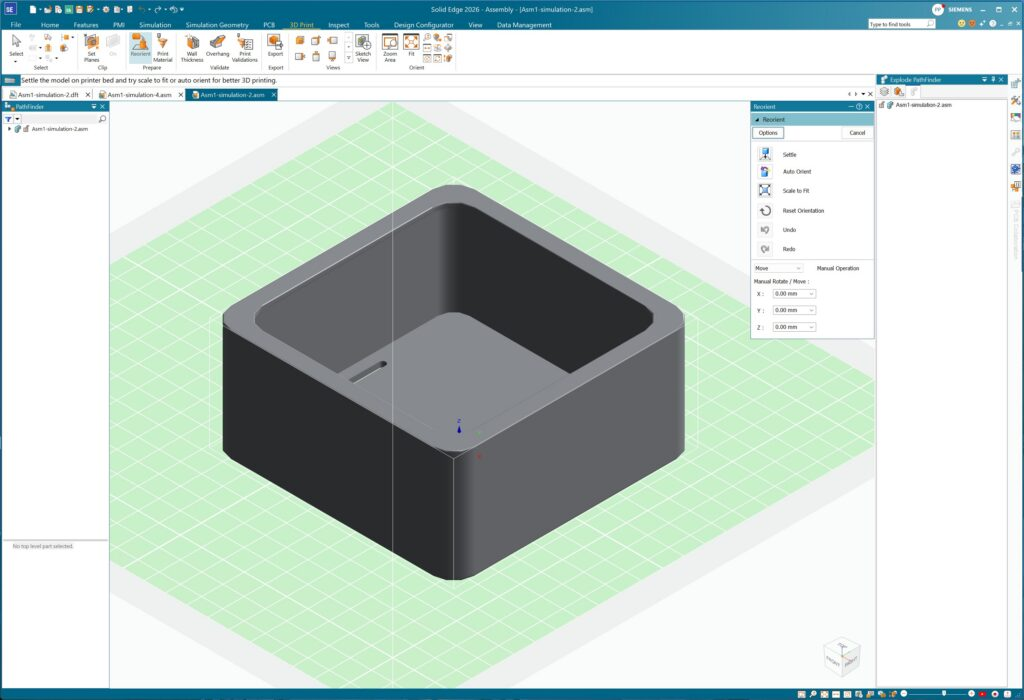Click the Redo icon in Reorient panel
1024x700 pixels.
pyautogui.click(x=765, y=249)
